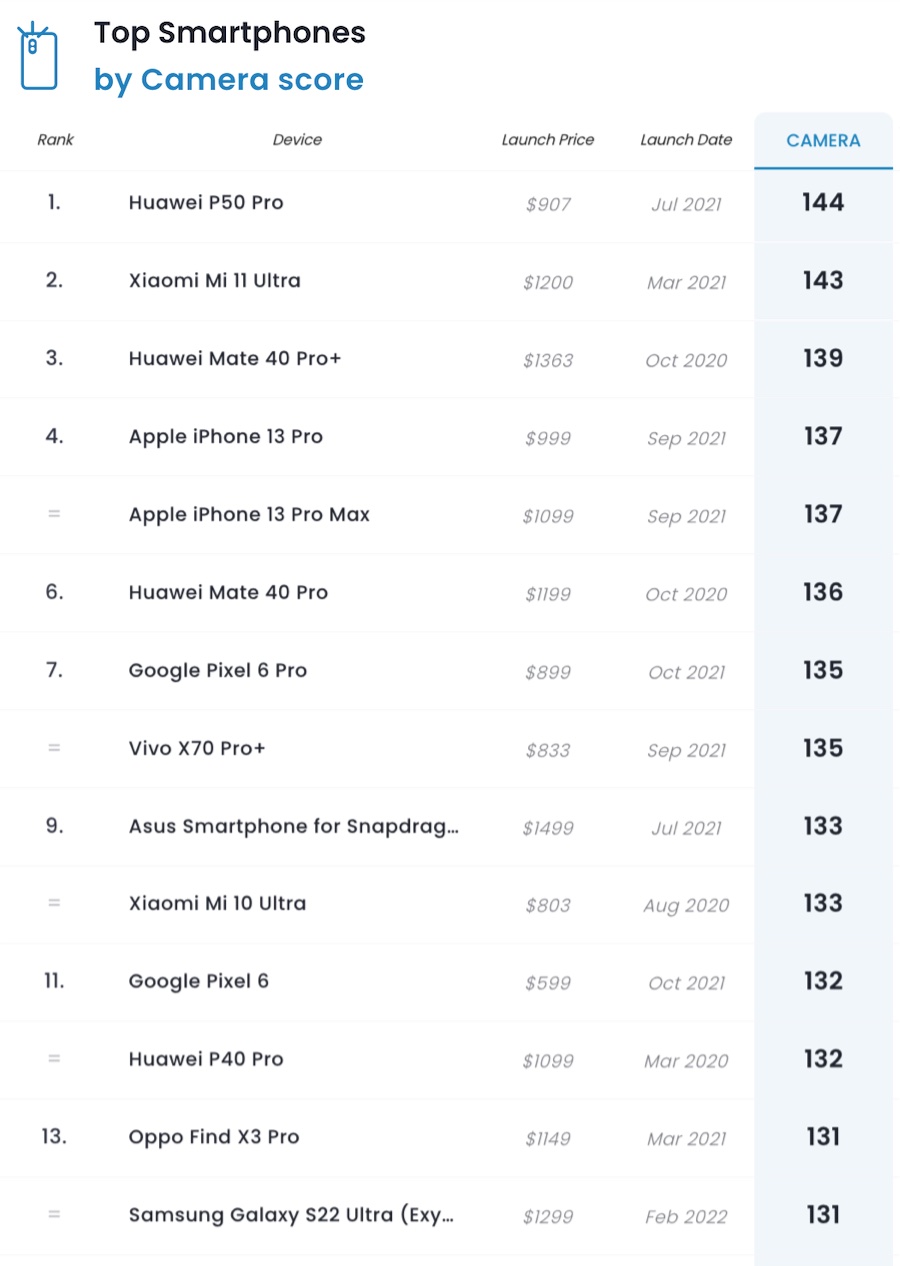Viewport: 900px width, 1266px height.
Task: Click on Apple iPhone 13 Pro Max
Action: [249, 515]
